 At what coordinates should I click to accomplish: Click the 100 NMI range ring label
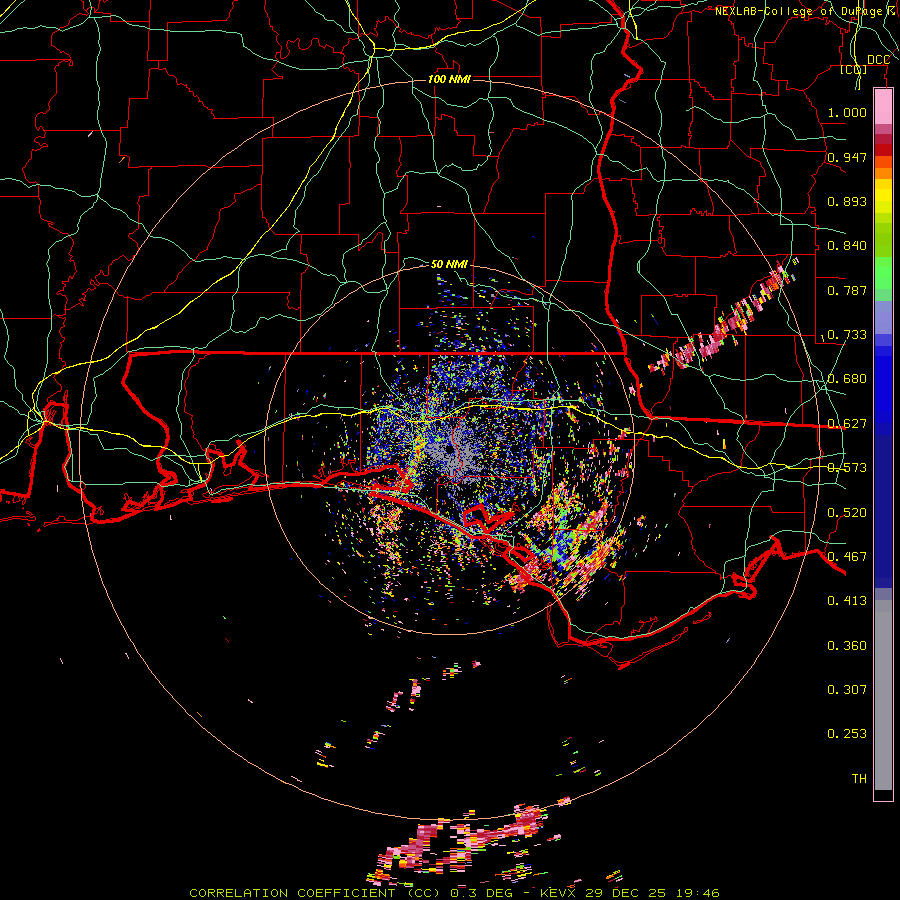click(x=449, y=79)
